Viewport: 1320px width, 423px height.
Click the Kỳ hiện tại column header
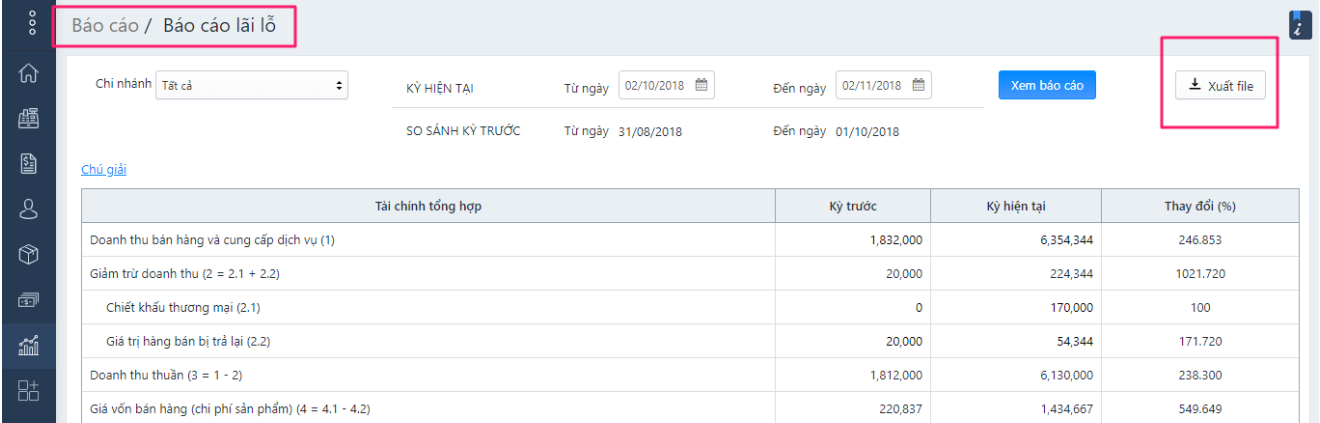coord(1016,206)
